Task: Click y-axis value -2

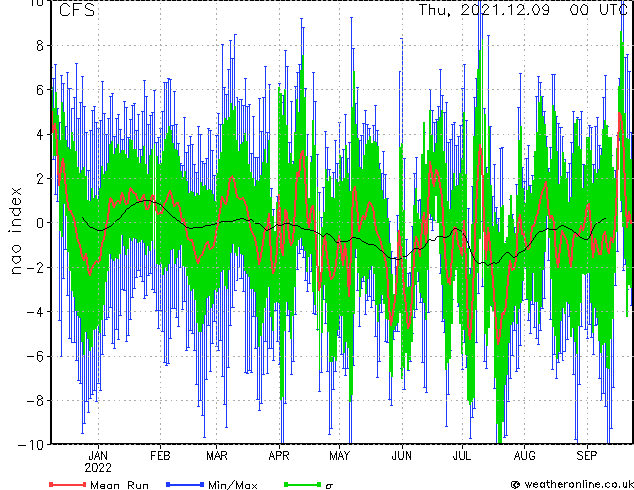Action: click(35, 268)
